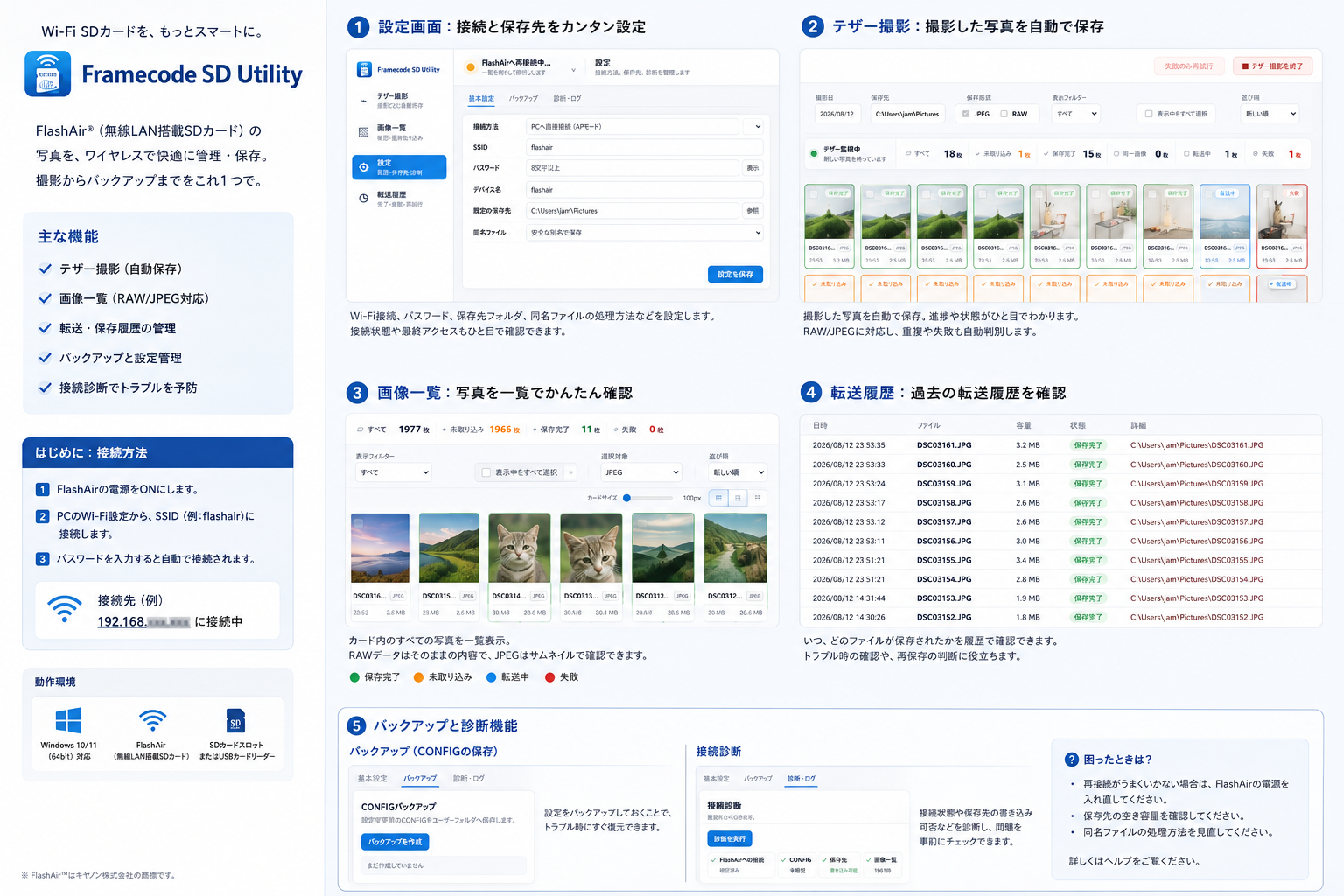Click the バックアップを作成 button
The image size is (1344, 896).
pos(395,842)
